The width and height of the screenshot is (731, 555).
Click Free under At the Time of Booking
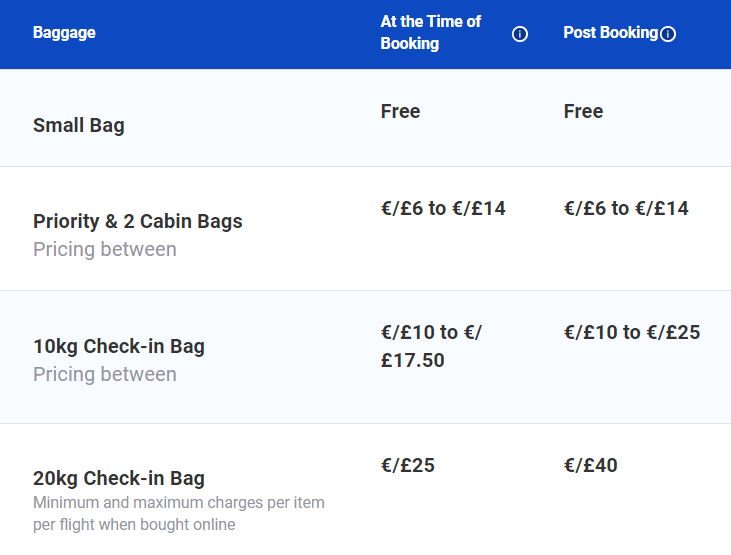tap(400, 111)
